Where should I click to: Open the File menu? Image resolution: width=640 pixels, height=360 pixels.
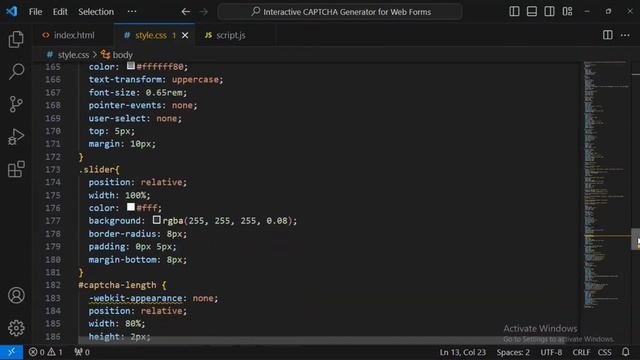pos(35,12)
